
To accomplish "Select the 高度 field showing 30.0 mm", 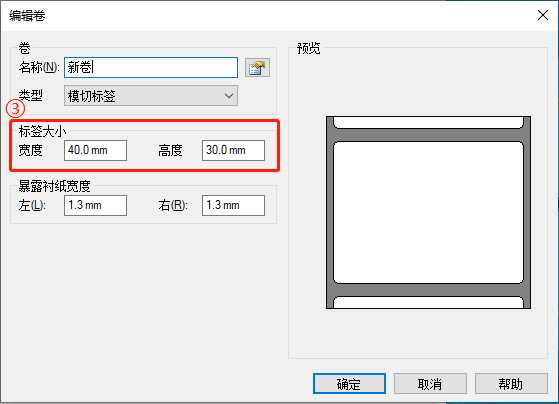I will tap(233, 150).
